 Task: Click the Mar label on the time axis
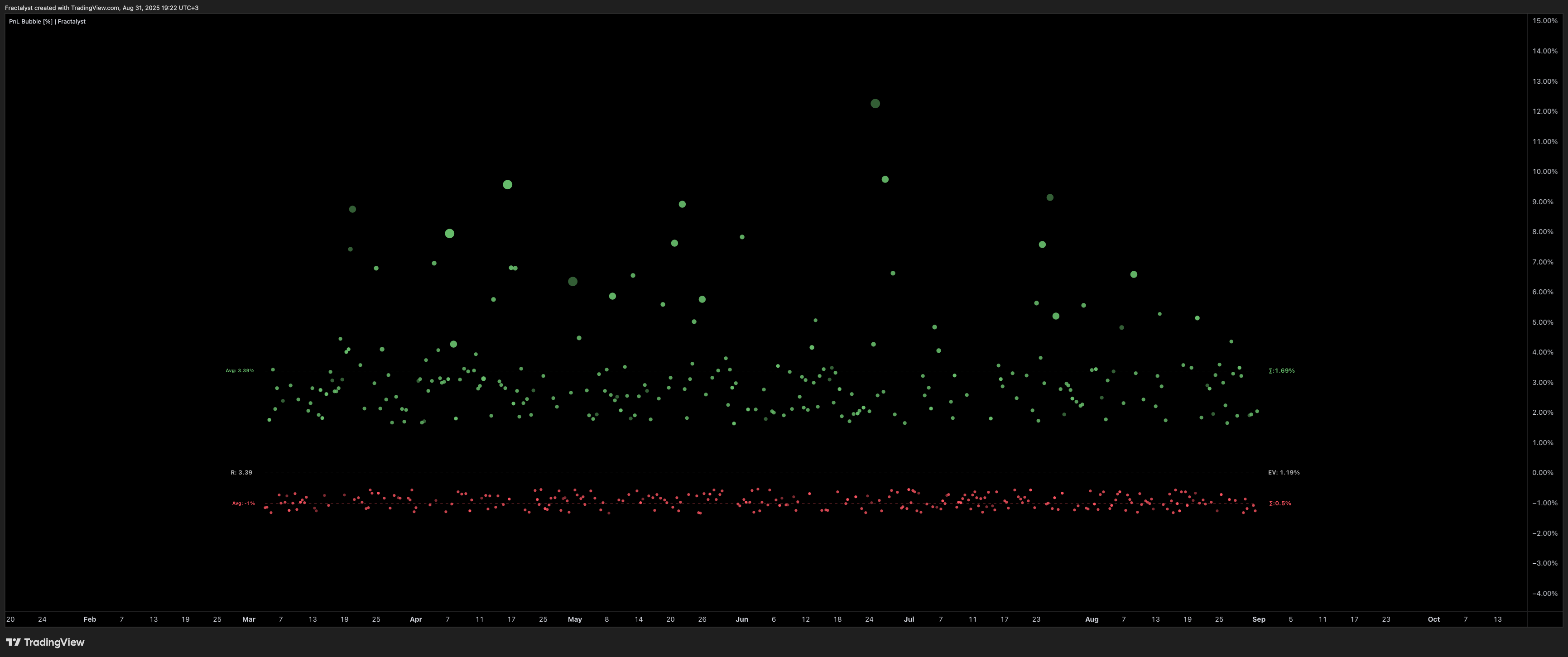coord(249,619)
